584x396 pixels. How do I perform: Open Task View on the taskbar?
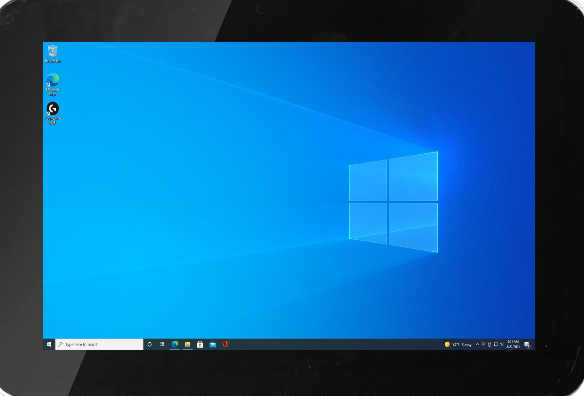pos(162,345)
